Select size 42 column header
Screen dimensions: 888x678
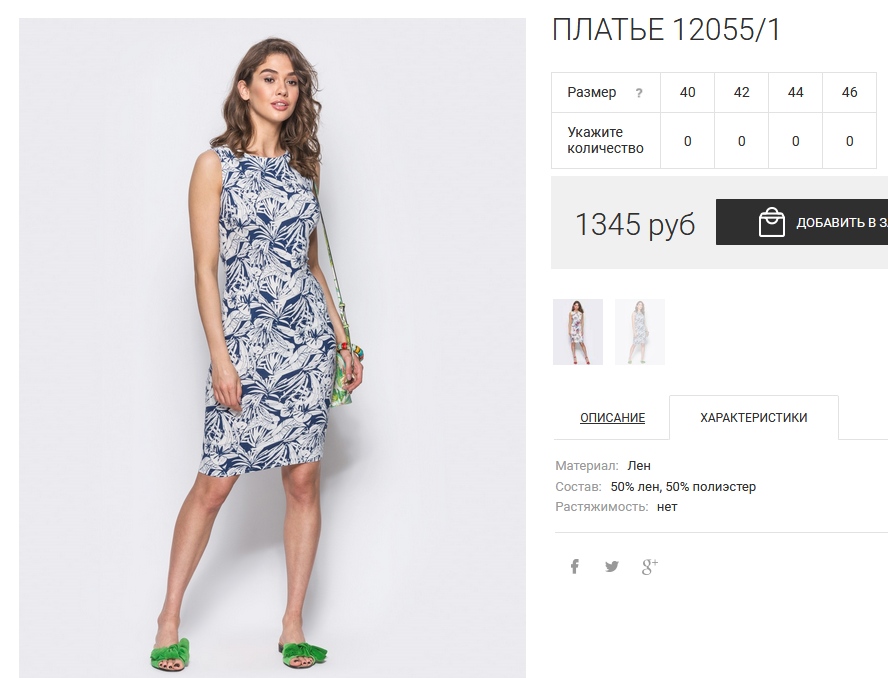pyautogui.click(x=741, y=92)
